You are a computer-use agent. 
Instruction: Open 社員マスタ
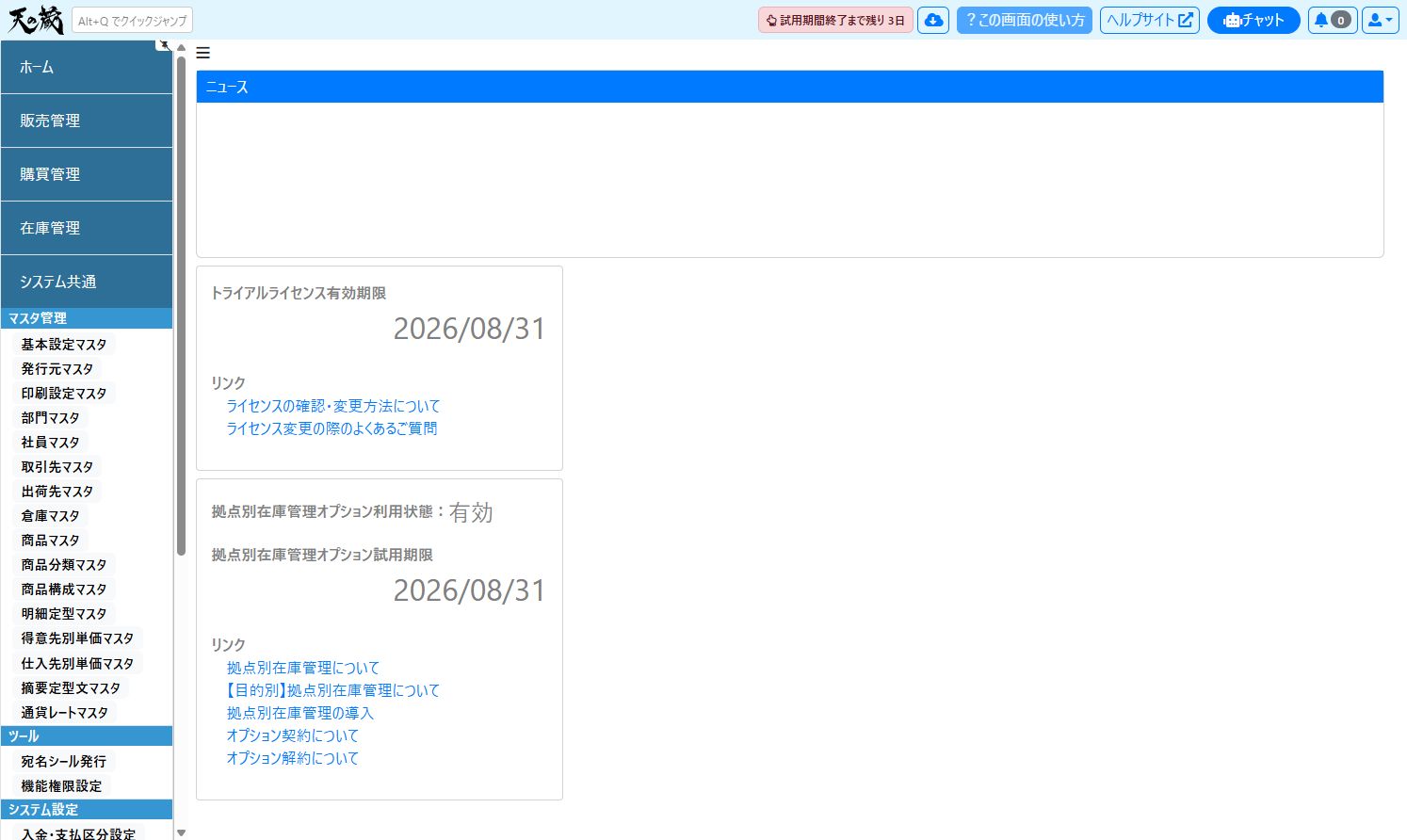[x=51, y=443]
